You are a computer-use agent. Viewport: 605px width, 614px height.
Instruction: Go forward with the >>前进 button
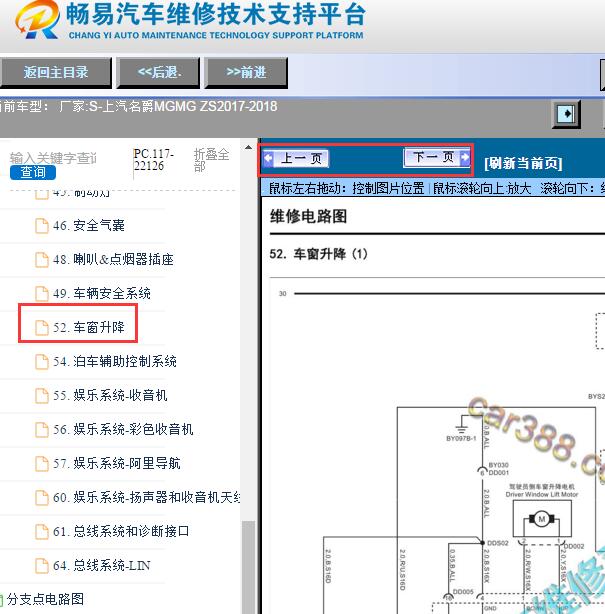coord(246,72)
